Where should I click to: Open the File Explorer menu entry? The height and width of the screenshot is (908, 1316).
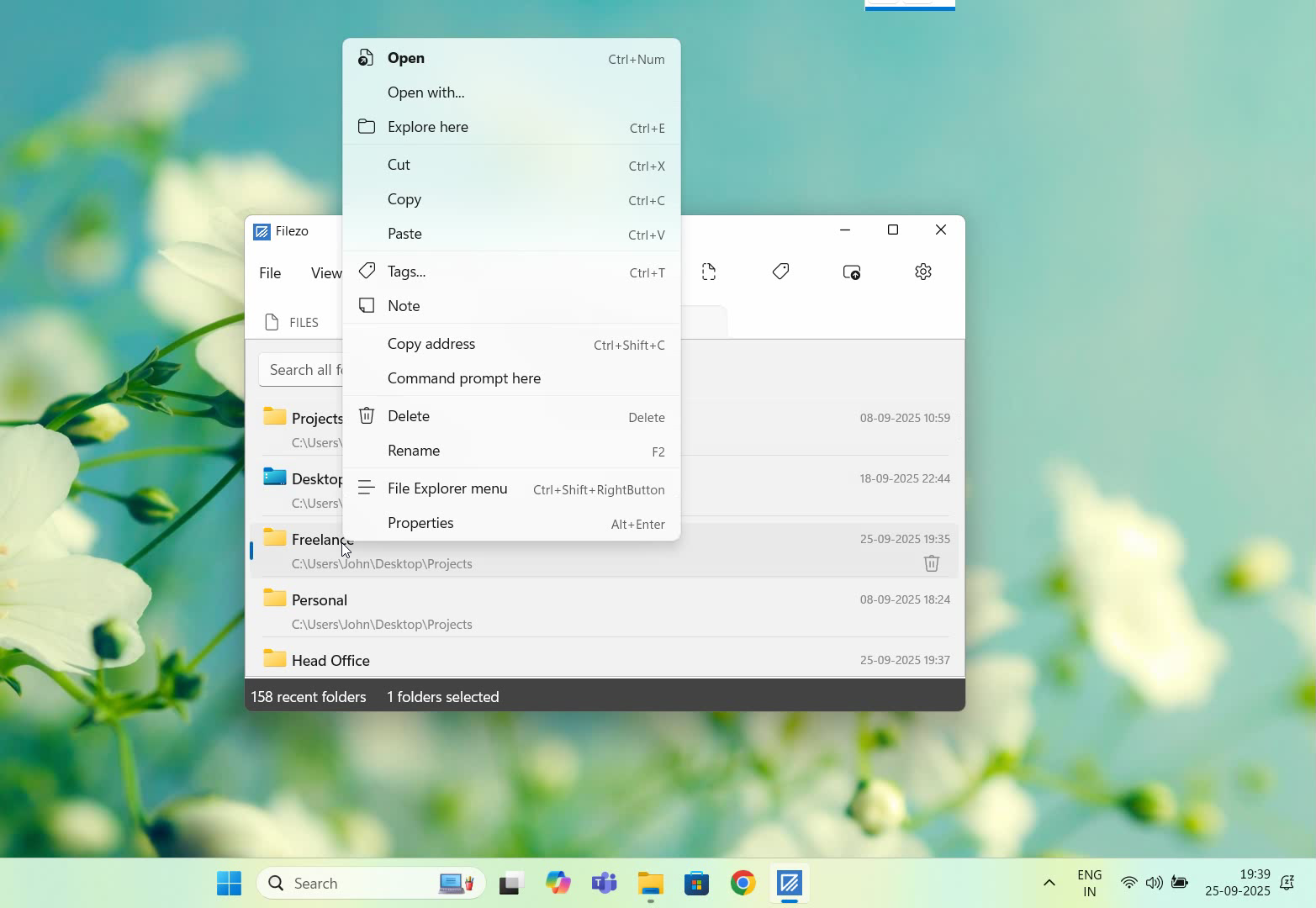tap(447, 488)
